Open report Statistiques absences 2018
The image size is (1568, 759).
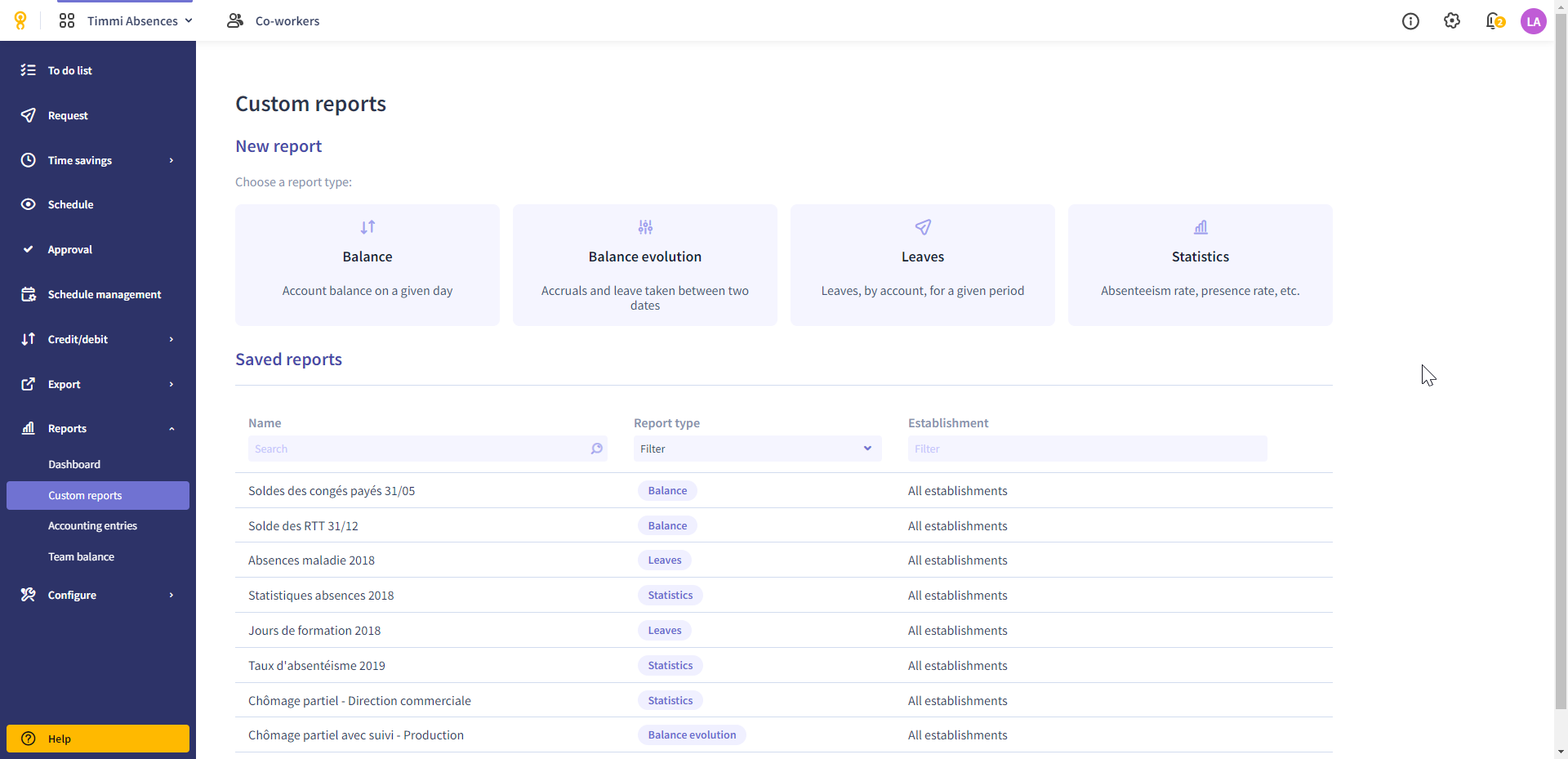[784, 596]
